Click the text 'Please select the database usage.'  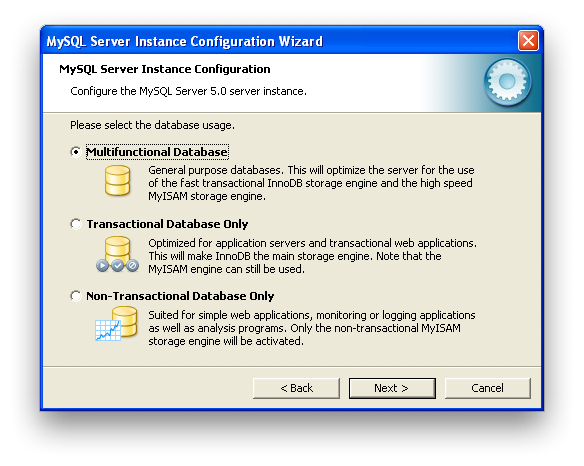coord(152,125)
